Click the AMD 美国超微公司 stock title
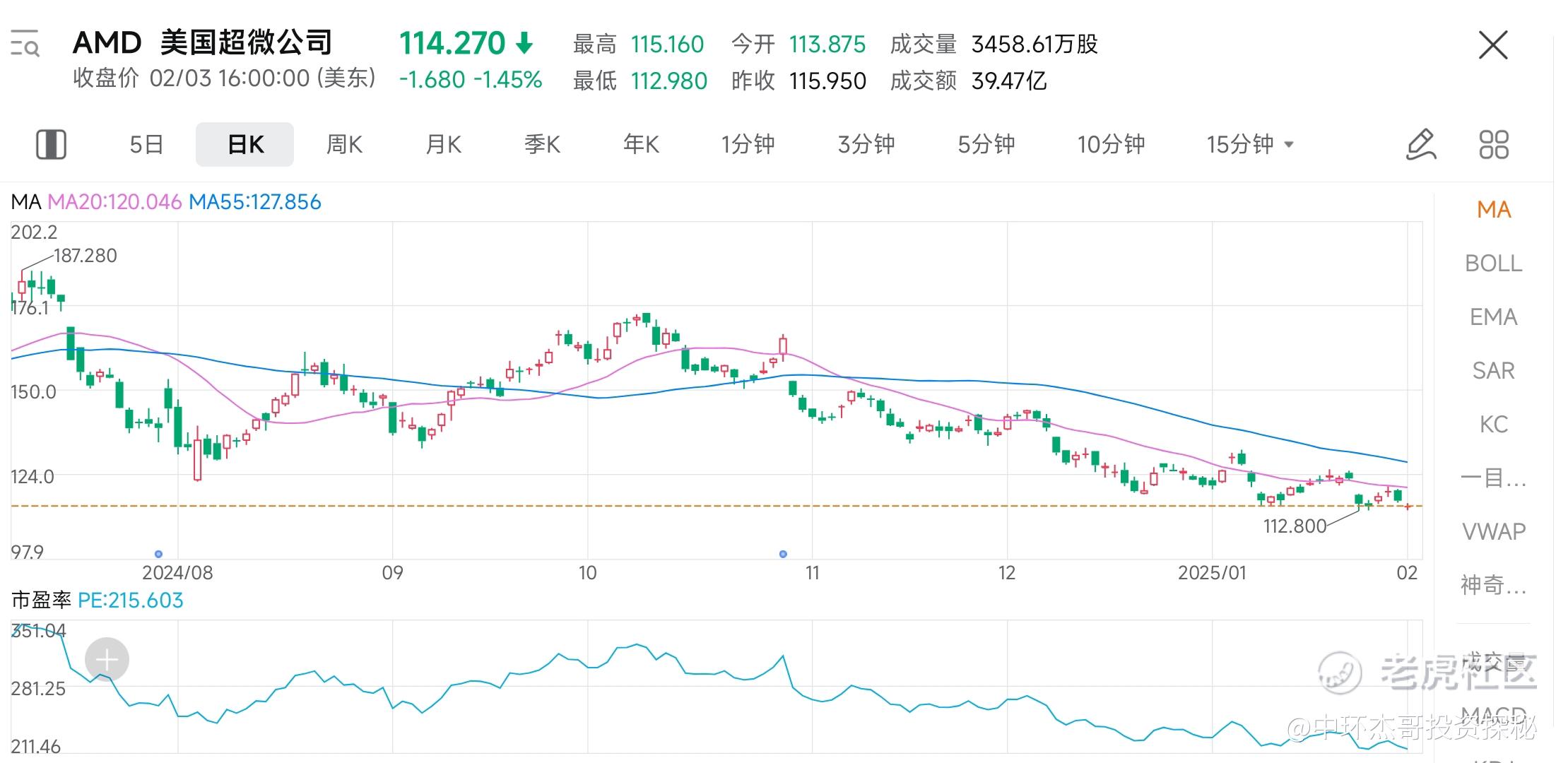The image size is (1568, 763). pyautogui.click(x=202, y=42)
